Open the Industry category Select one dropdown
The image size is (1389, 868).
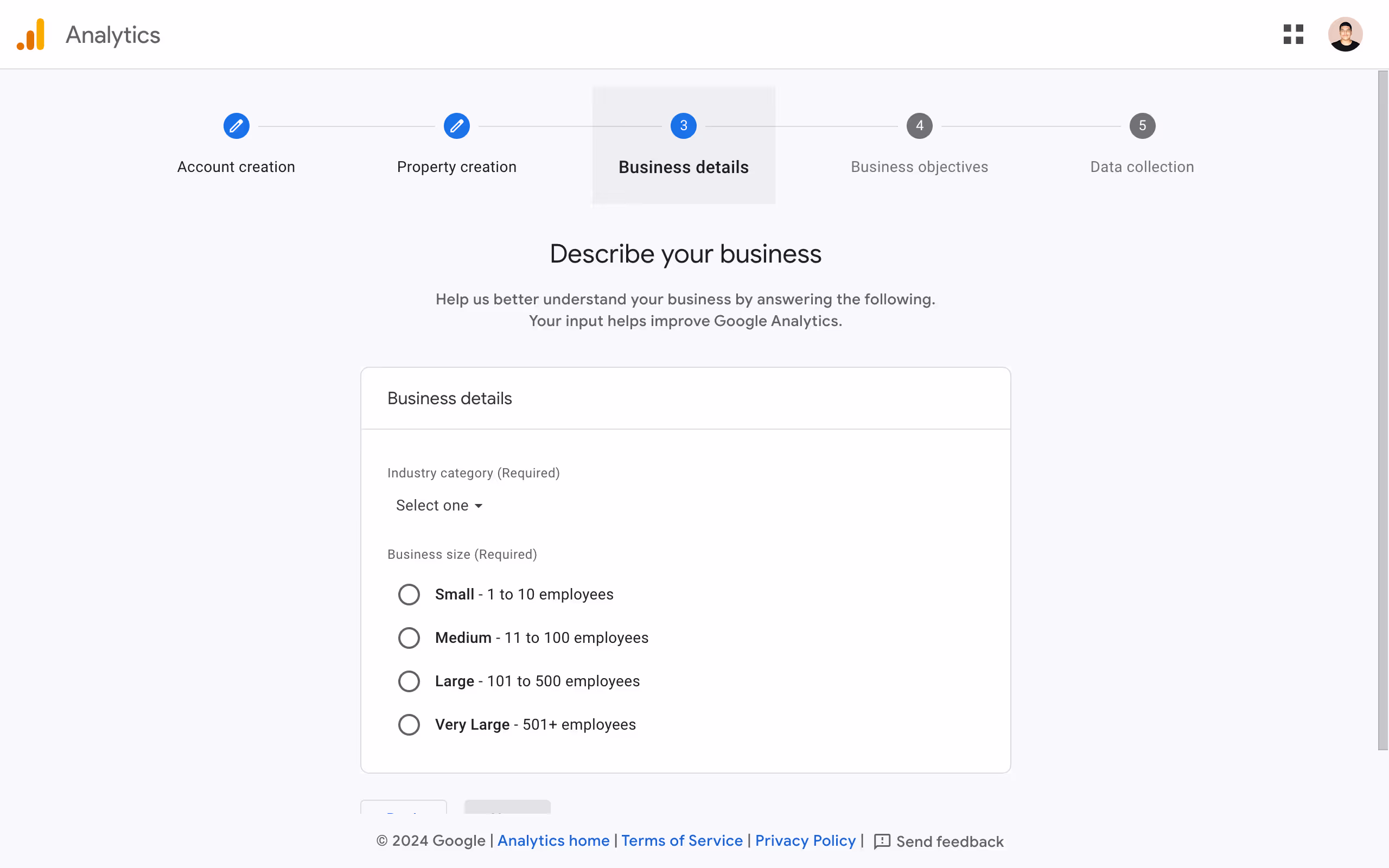point(439,505)
